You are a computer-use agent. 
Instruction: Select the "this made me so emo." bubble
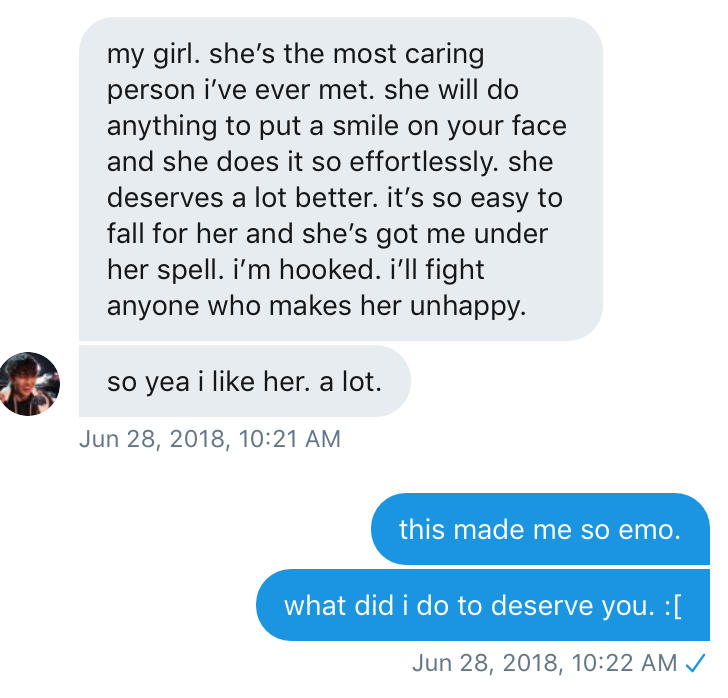coord(539,528)
